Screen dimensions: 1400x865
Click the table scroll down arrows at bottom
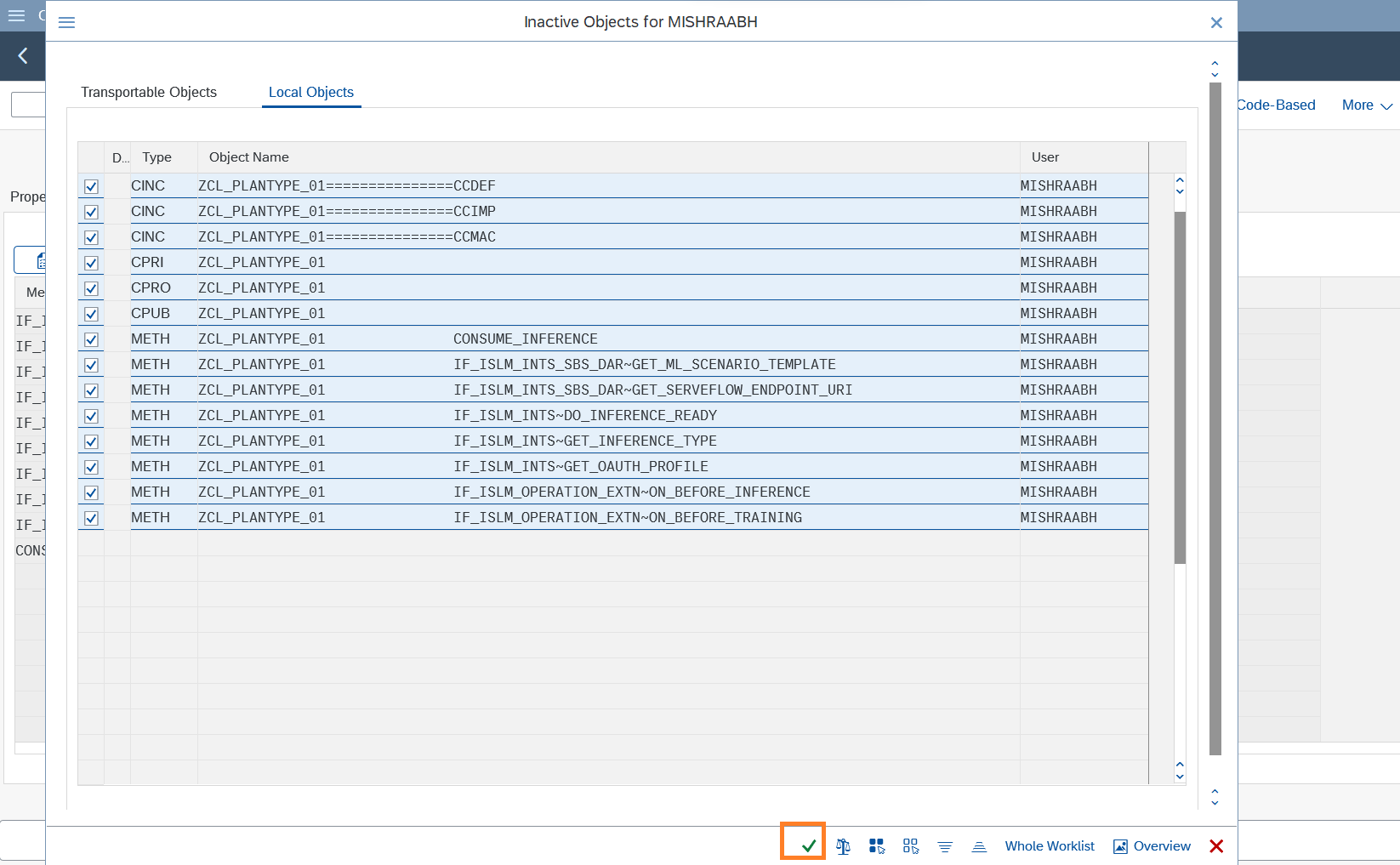point(1180,771)
